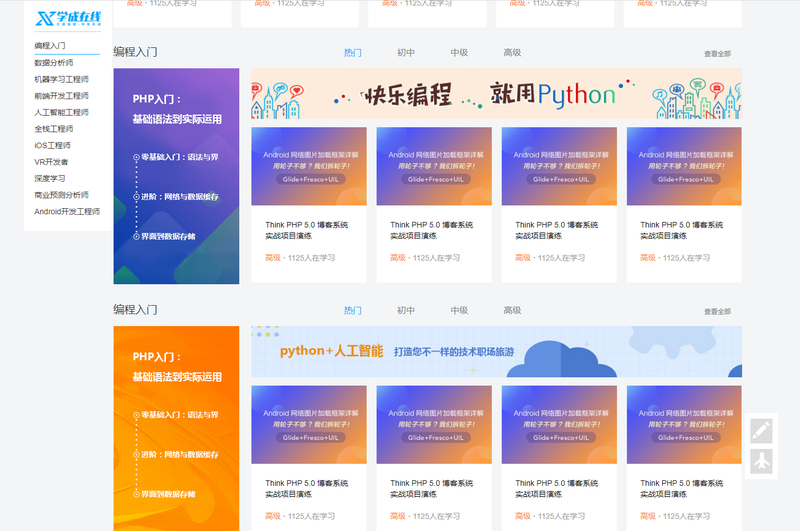
Task: Select 中级 tab in lower 编程入门 section
Action: click(x=459, y=310)
